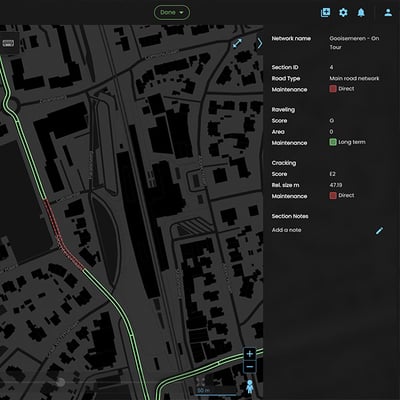Click the 'Long term' maintenance text
This screenshot has width=400, height=400.
pyautogui.click(x=352, y=142)
